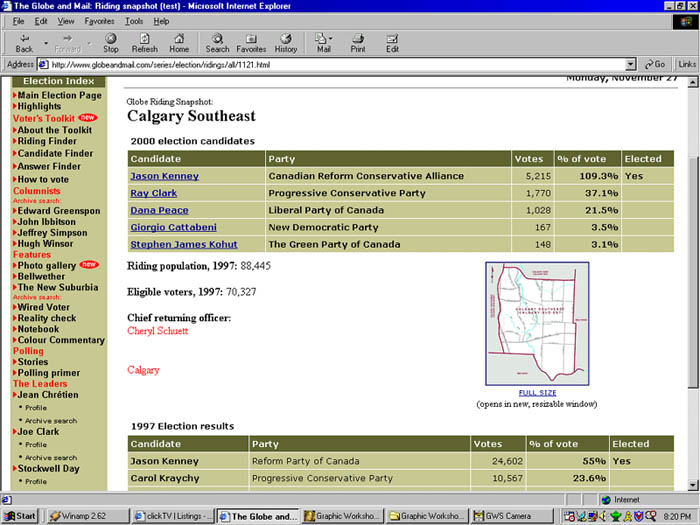700x525 pixels.
Task: Open the Jeffrey Simpson columnist link
Action: [x=52, y=233]
